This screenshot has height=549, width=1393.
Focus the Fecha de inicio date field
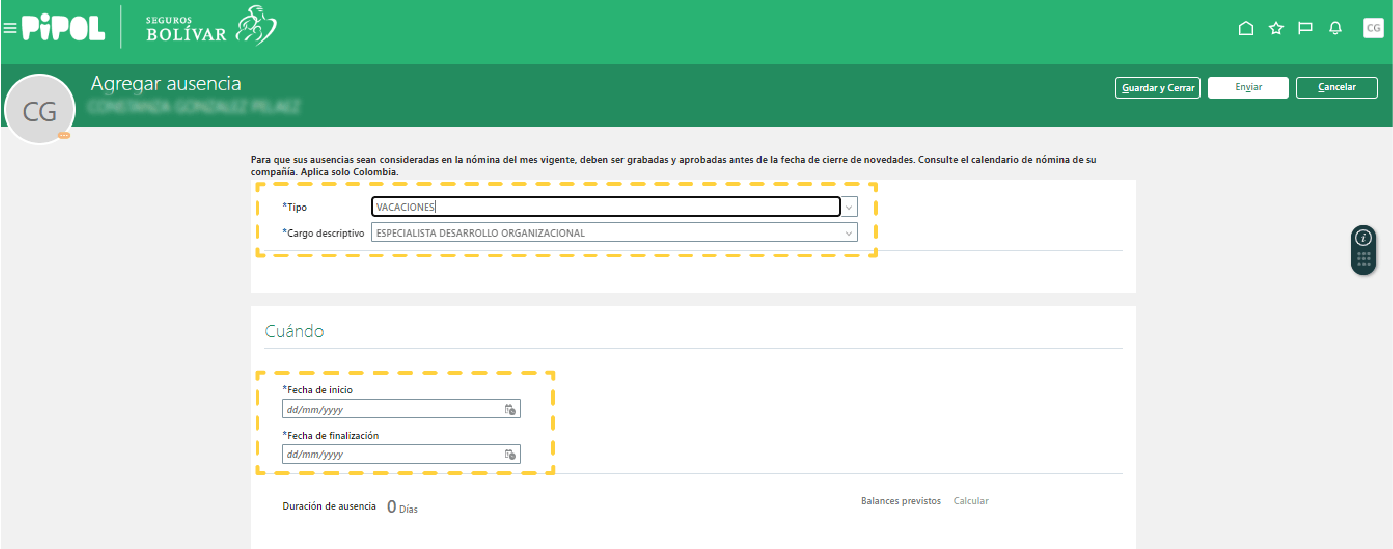pos(392,409)
